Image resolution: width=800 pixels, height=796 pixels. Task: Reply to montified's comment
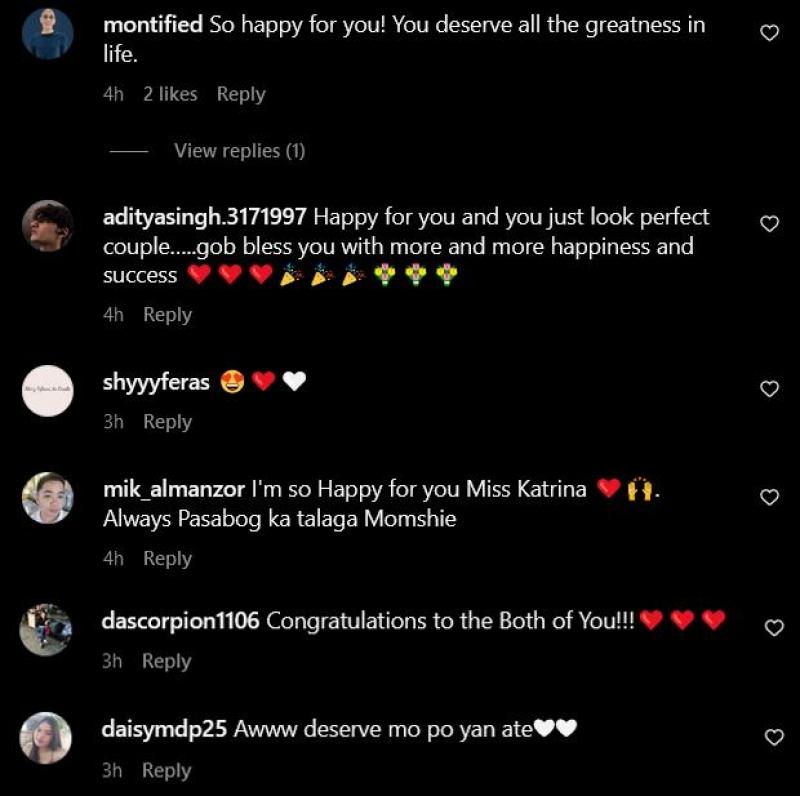pyautogui.click(x=241, y=94)
